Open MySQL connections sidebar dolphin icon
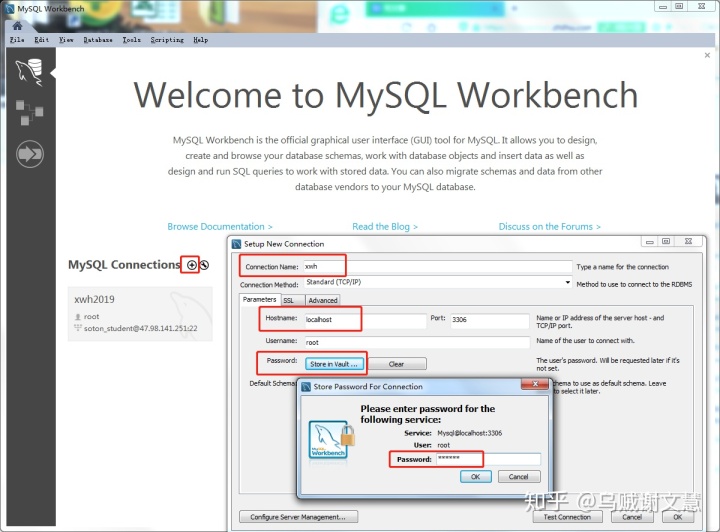 pos(29,72)
